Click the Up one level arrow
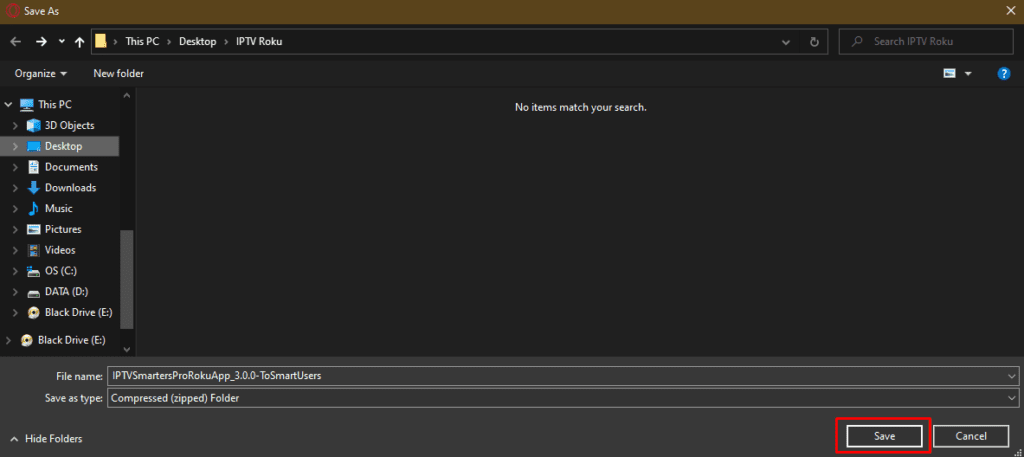Viewport: 1024px width, 457px height. tap(79, 42)
